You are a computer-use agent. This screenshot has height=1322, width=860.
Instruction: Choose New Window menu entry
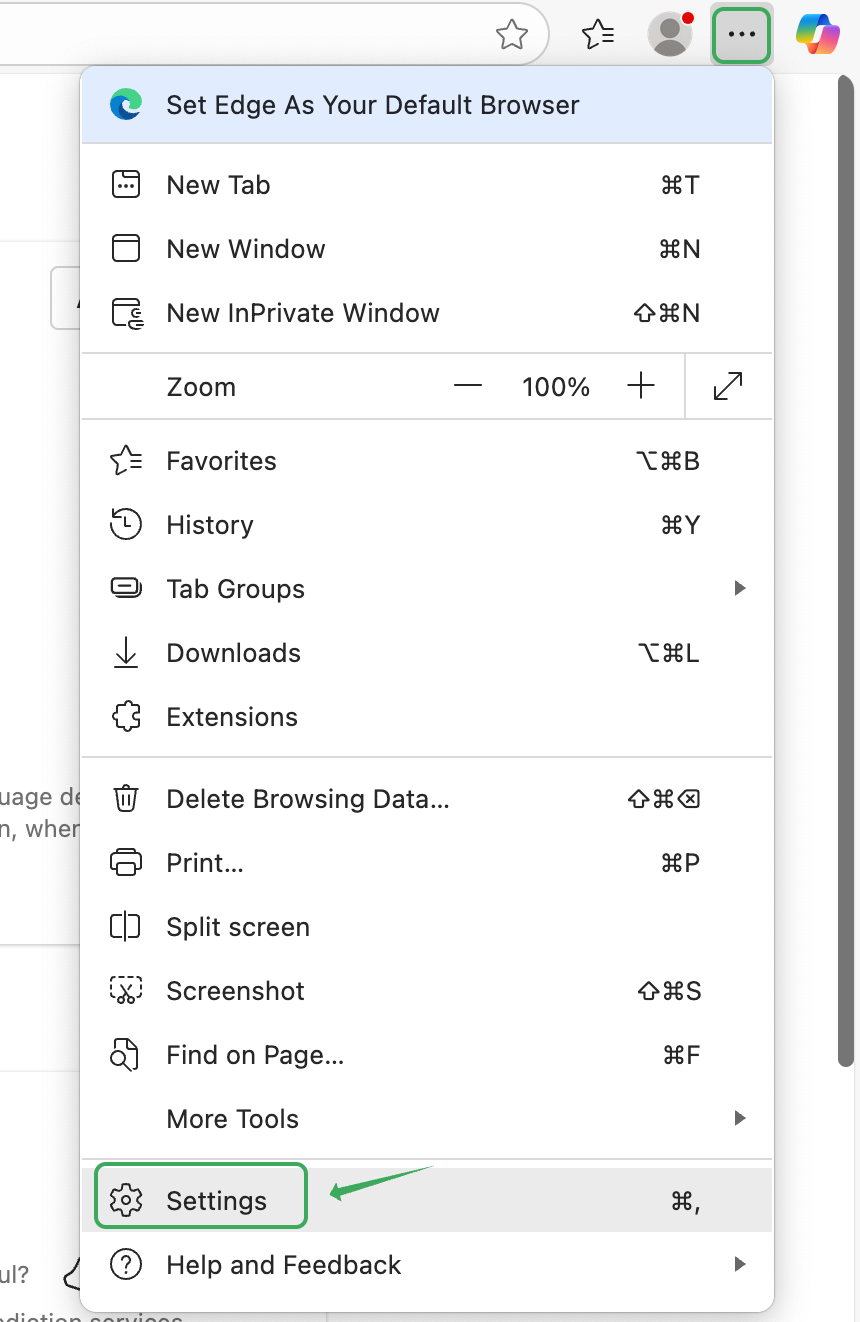click(x=427, y=249)
